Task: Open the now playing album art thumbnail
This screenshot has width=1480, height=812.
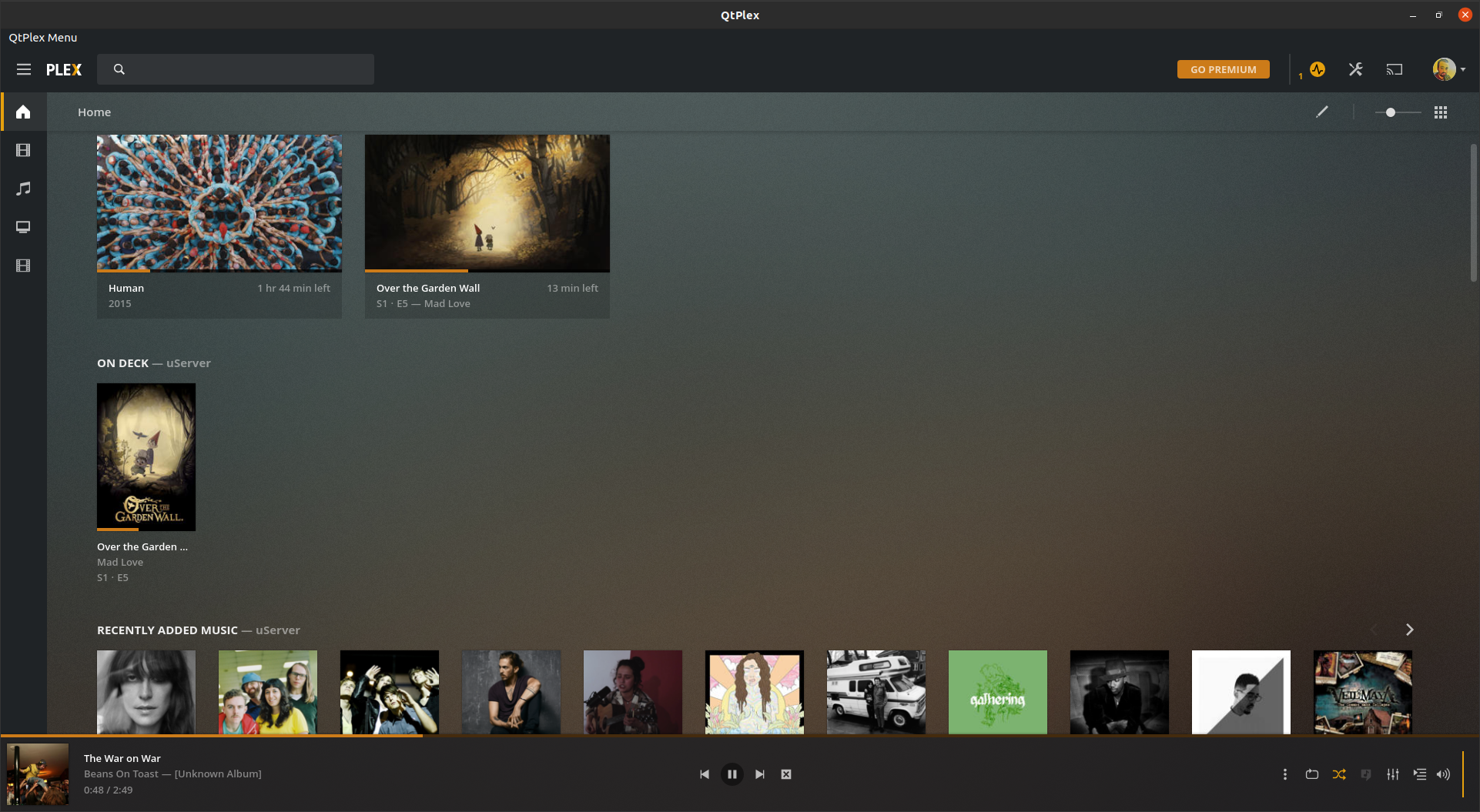Action: coord(38,774)
